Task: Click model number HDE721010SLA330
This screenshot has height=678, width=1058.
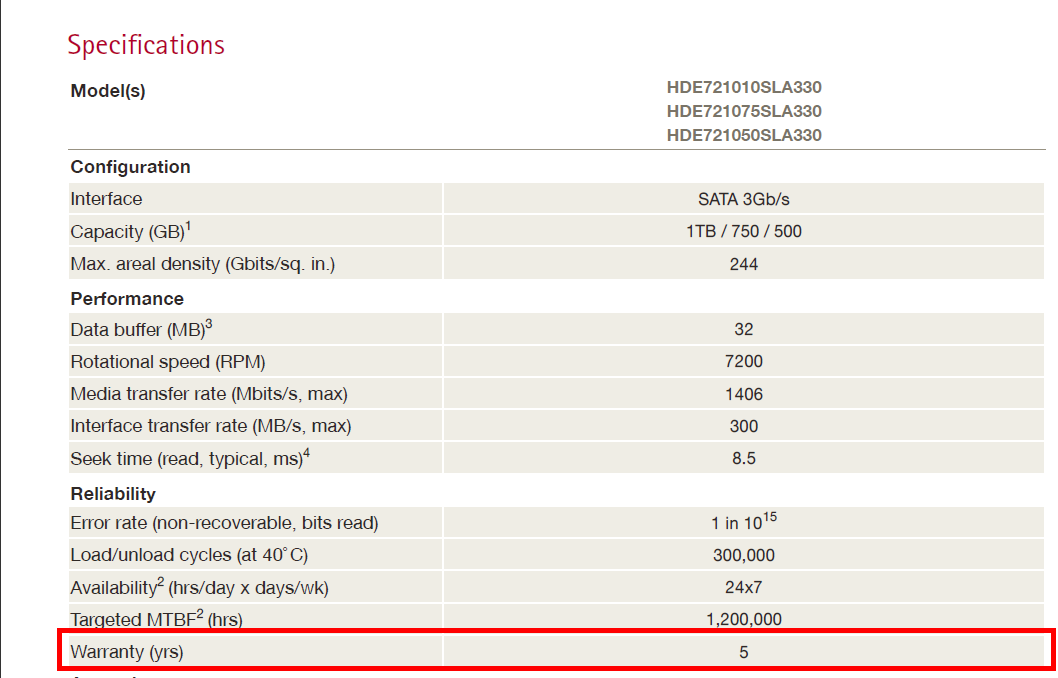Action: [744, 87]
